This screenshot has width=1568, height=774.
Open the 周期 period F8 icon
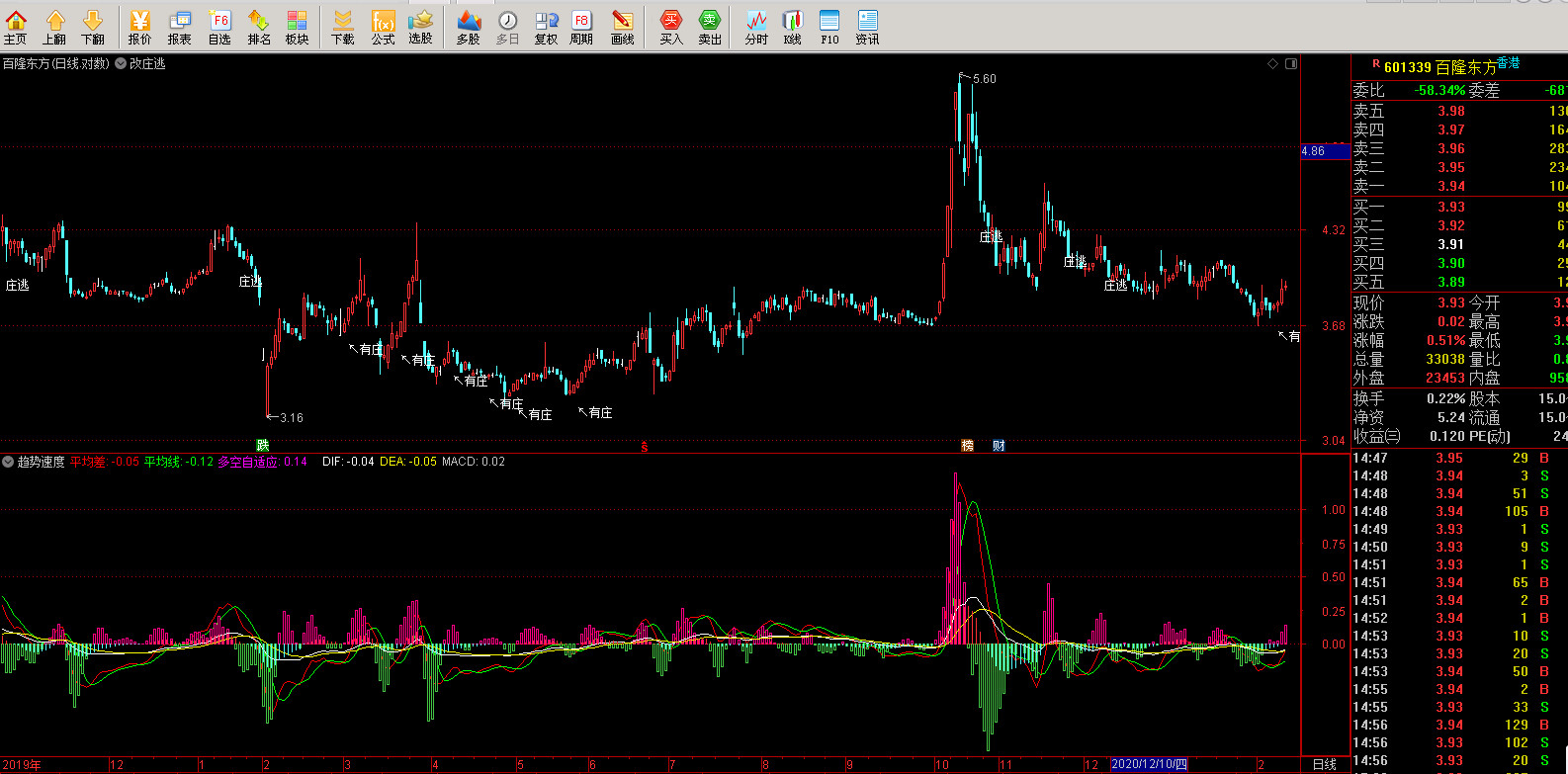point(581,27)
